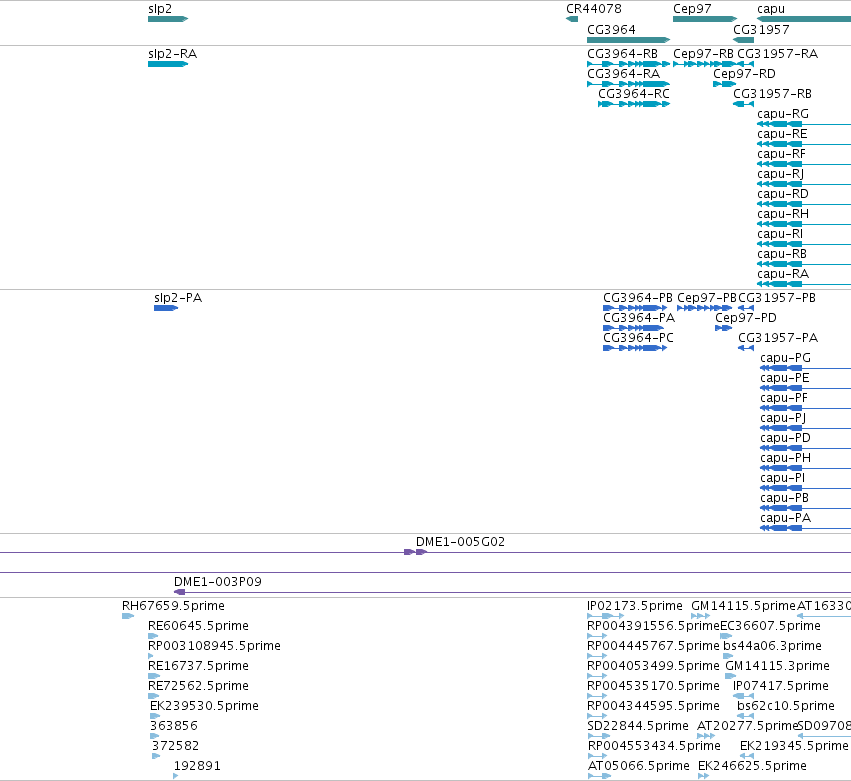851x781 pixels.
Task: Select transcript label CG31957-RB
Action: click(x=772, y=94)
